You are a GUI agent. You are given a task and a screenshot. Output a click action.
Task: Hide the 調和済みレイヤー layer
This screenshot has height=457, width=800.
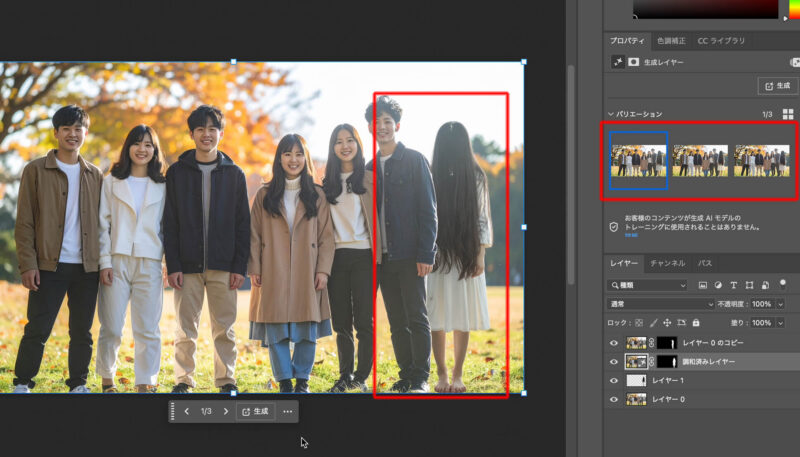coord(614,362)
